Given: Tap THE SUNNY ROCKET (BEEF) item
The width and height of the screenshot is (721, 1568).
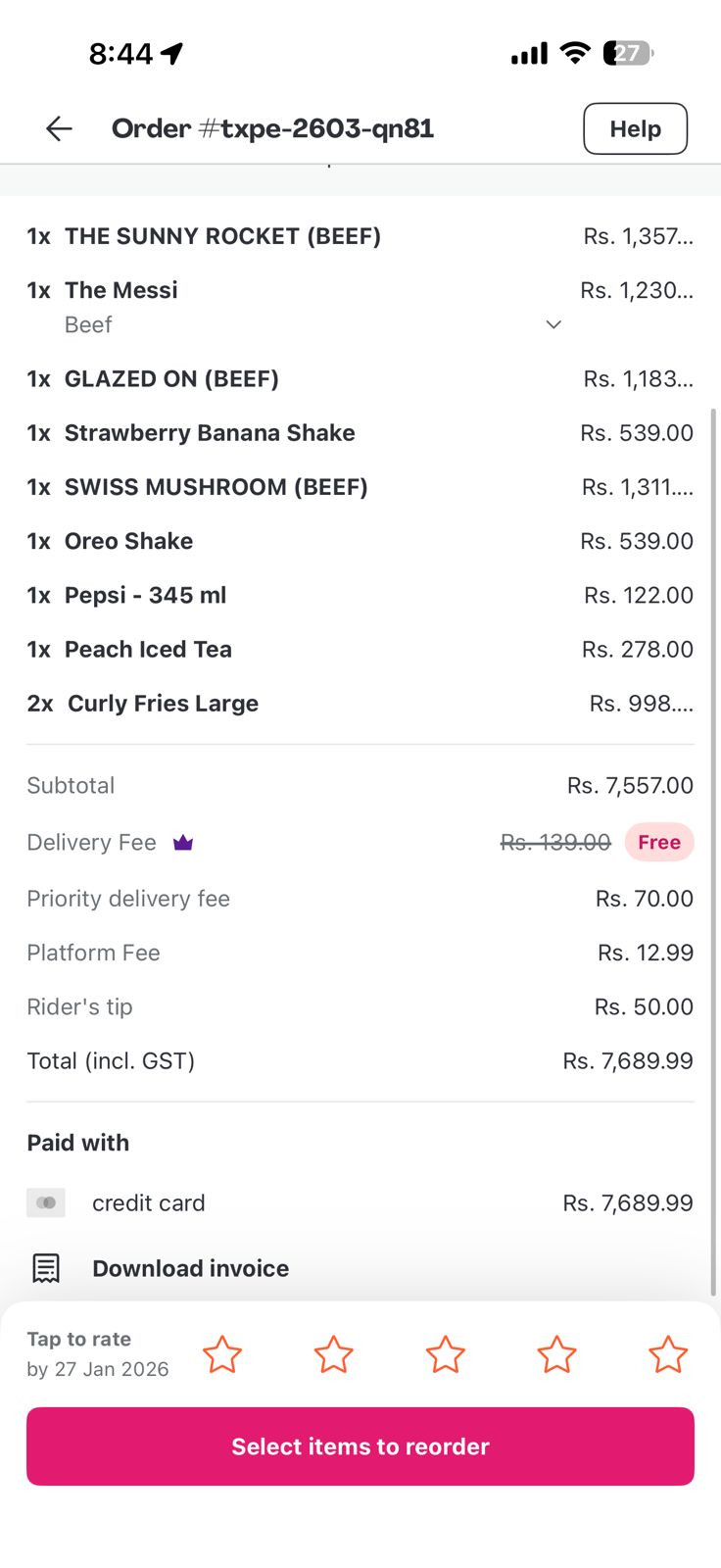Looking at the screenshot, I should pos(222,236).
